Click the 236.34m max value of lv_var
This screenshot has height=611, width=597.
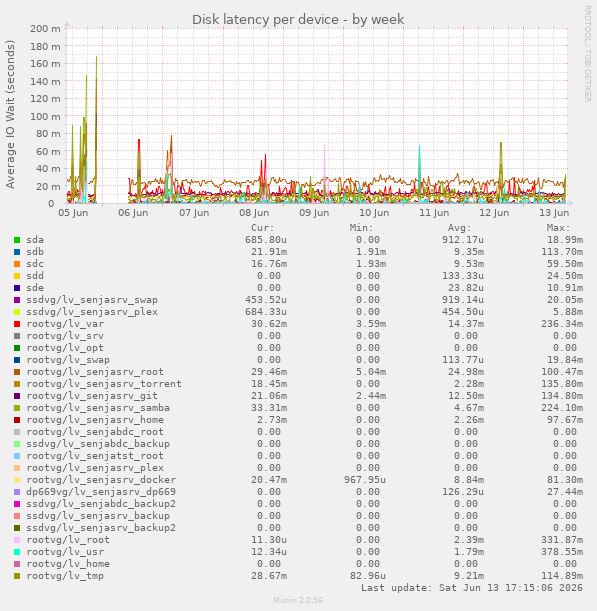[562, 324]
